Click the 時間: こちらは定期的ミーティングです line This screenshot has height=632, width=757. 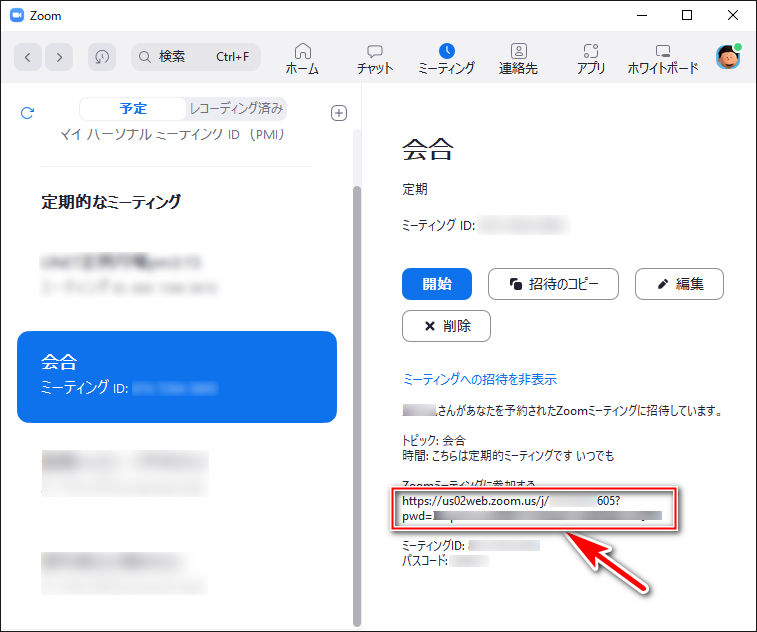pyautogui.click(x=508, y=455)
